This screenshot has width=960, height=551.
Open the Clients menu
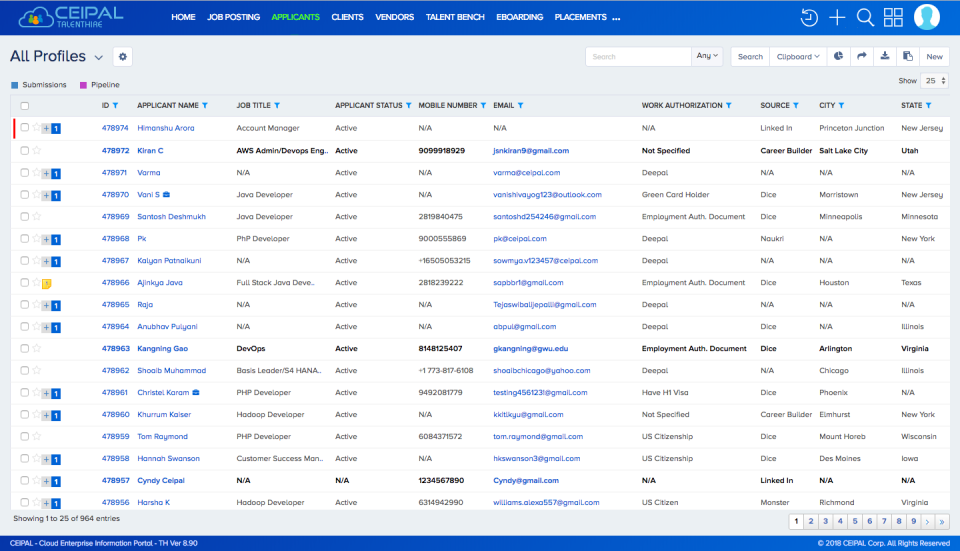click(x=347, y=17)
